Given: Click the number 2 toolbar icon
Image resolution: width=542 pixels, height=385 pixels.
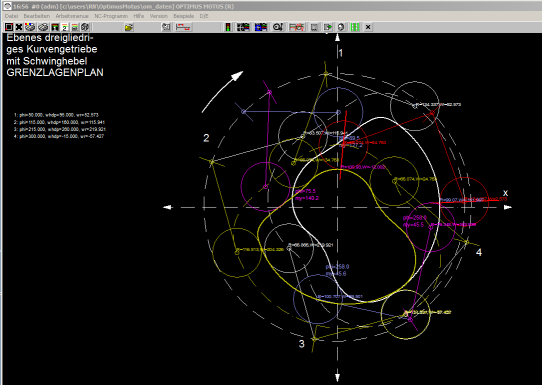Looking at the screenshot, I should click(64, 27).
